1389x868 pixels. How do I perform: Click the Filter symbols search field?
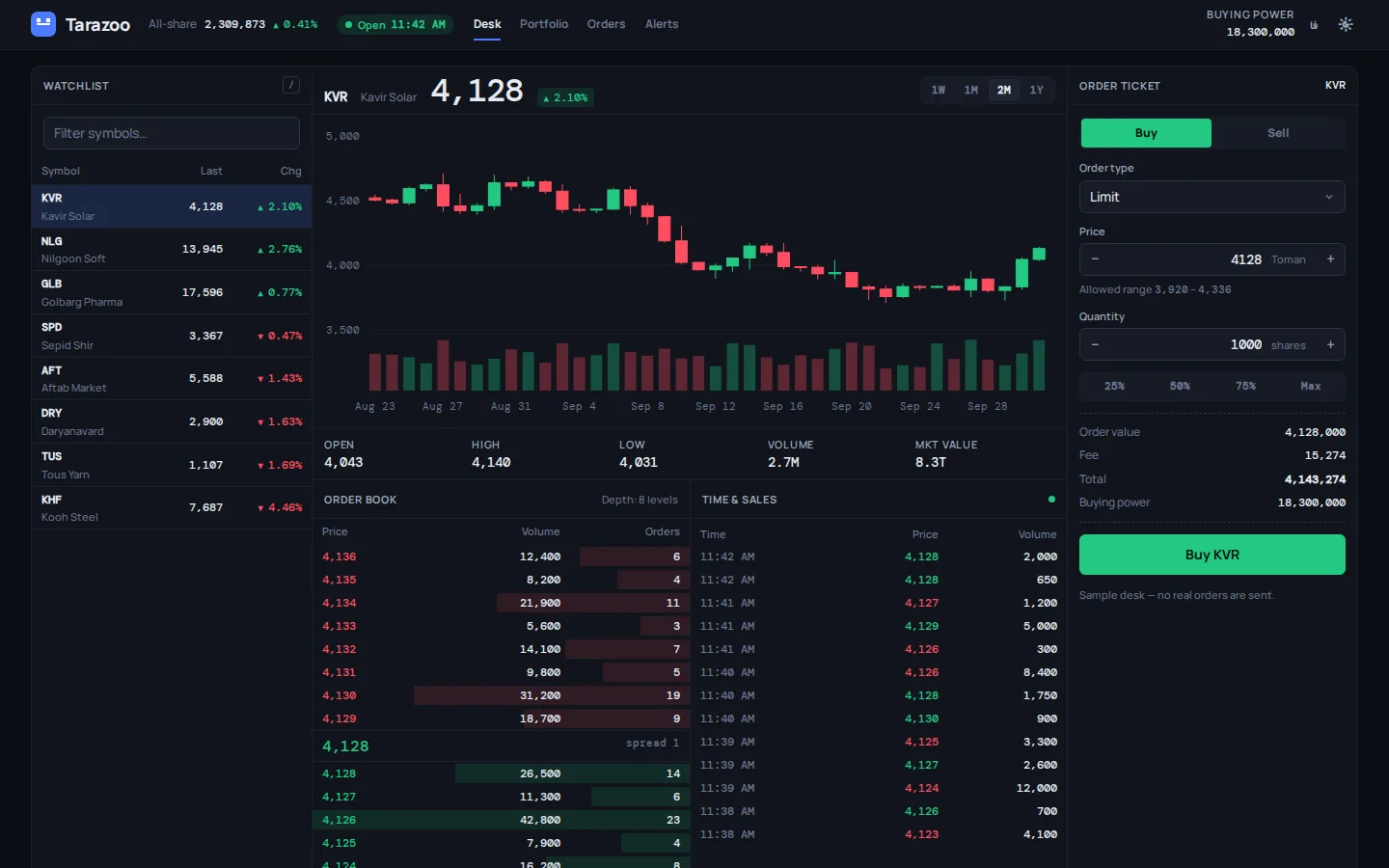pyautogui.click(x=172, y=133)
